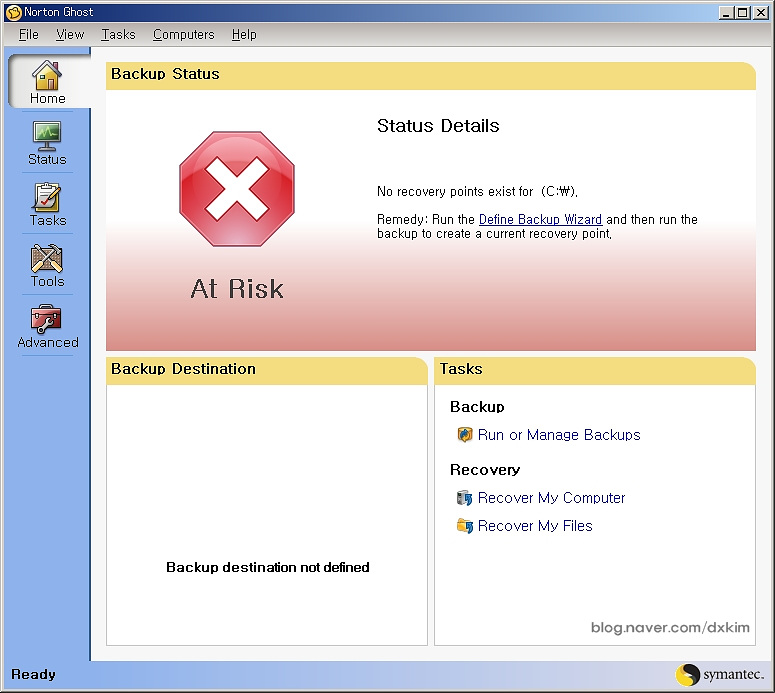Click the icon beside Recover My Computer
Image resolution: width=775 pixels, height=693 pixels.
pos(465,498)
